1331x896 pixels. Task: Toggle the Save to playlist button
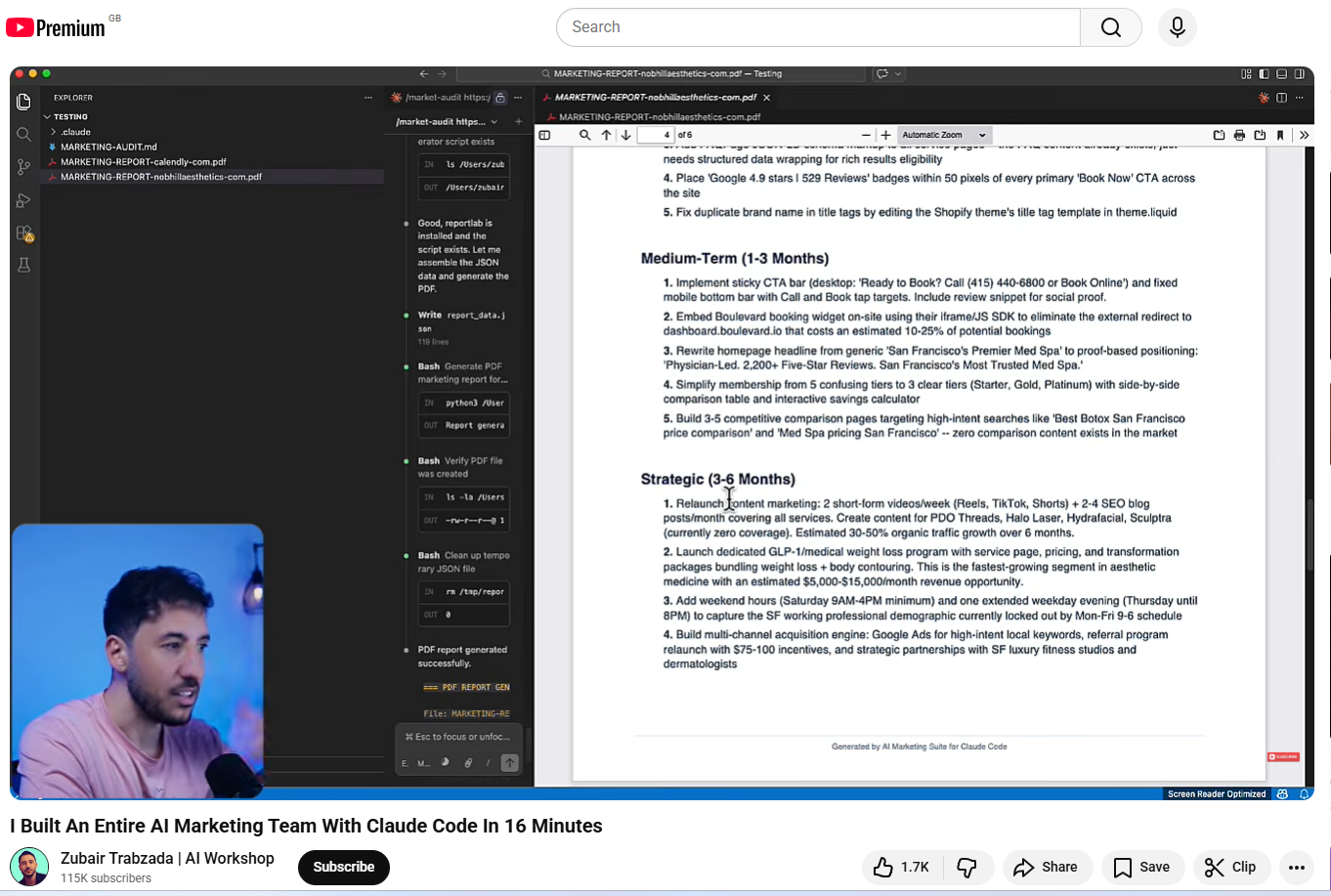click(x=1141, y=867)
